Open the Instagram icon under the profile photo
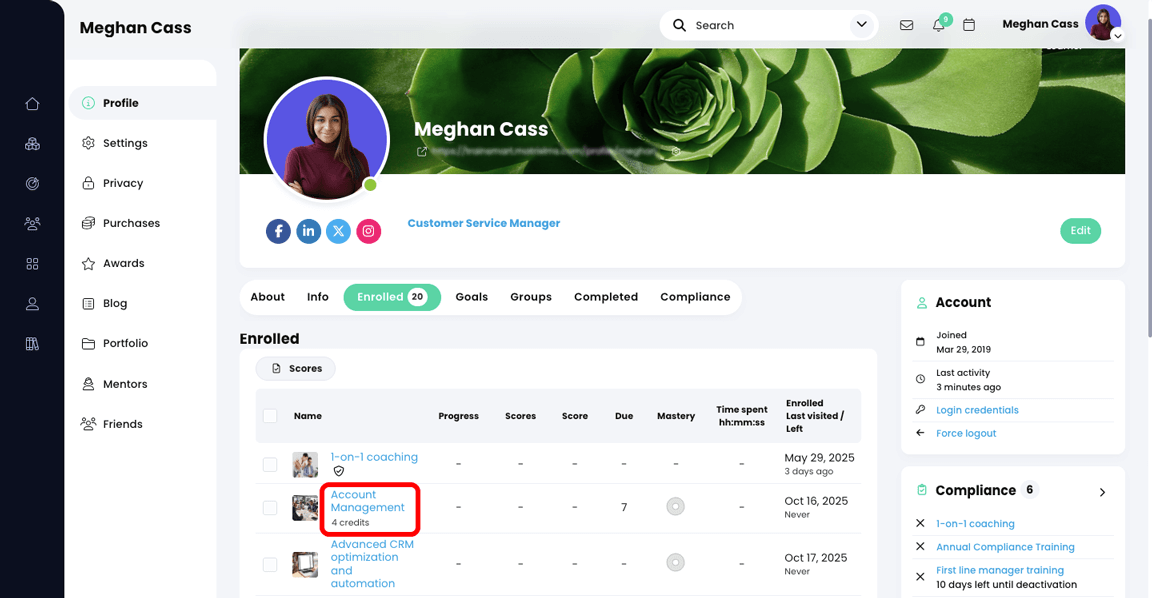This screenshot has height=598, width=1152. pyautogui.click(x=368, y=231)
